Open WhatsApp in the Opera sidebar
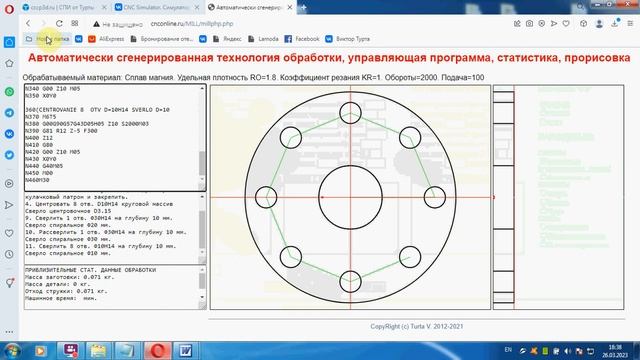This screenshot has height=360, width=640. (x=9, y=91)
